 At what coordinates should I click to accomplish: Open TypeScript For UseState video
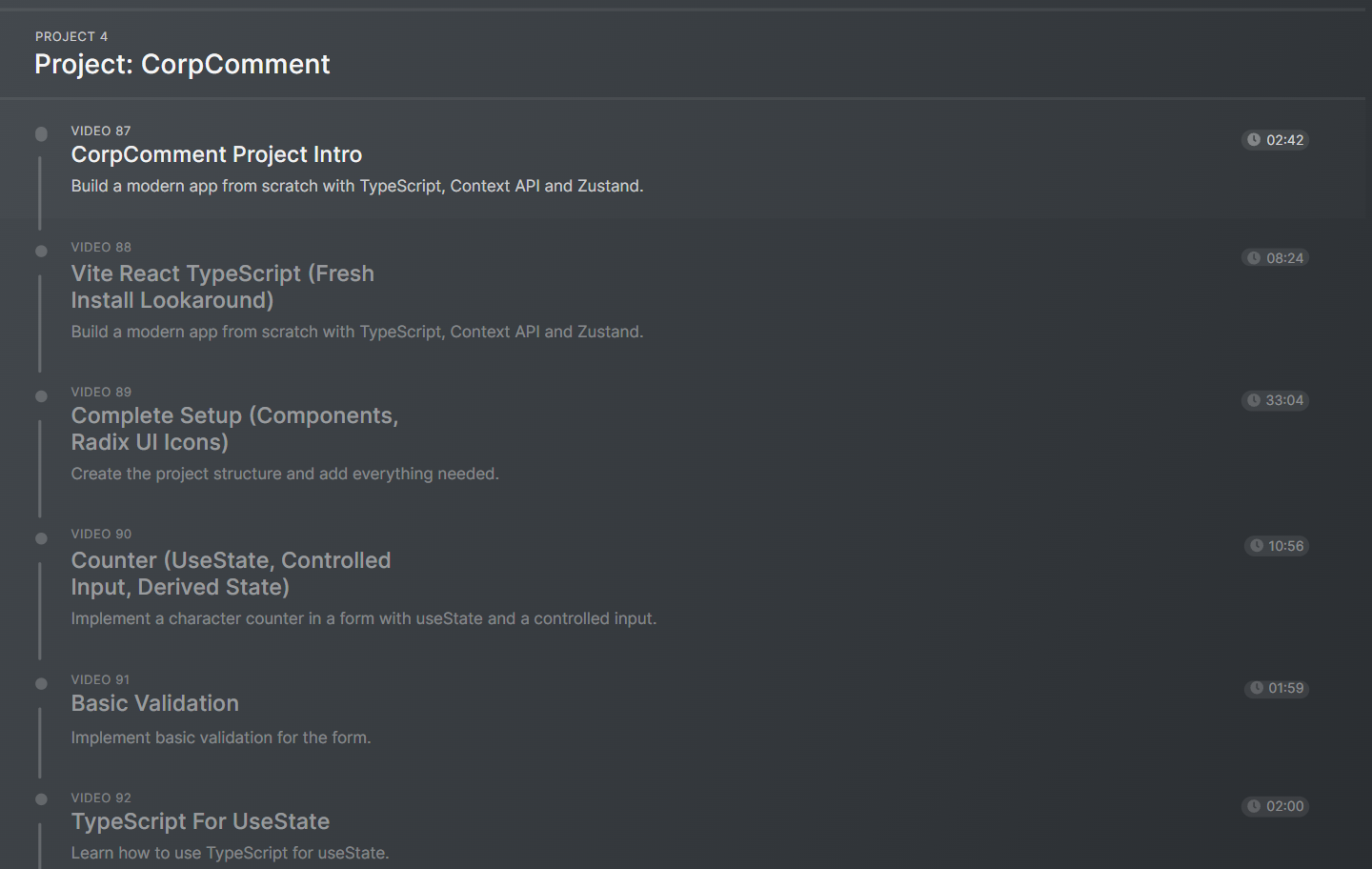tap(200, 821)
